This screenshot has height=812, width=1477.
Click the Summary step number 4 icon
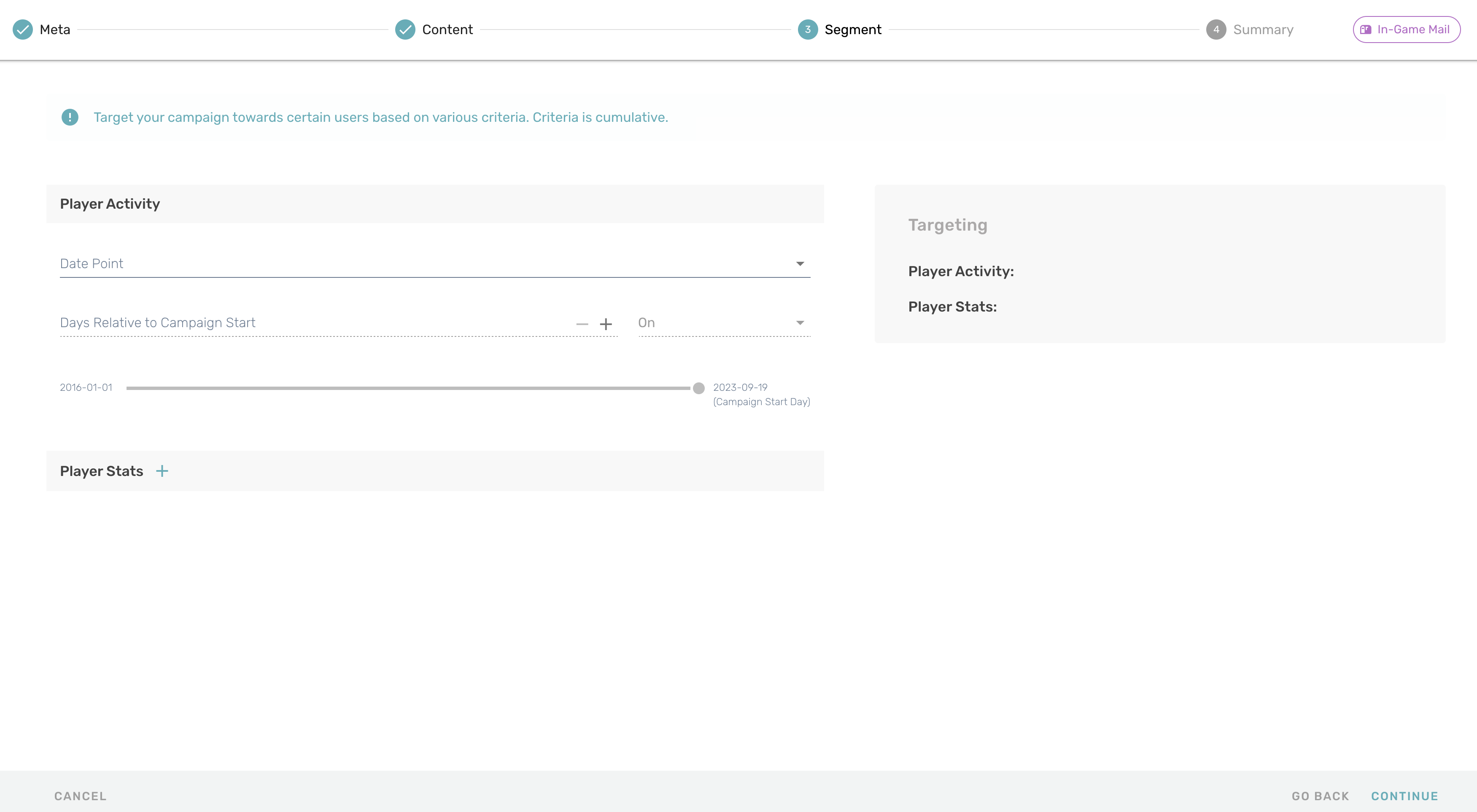click(x=1216, y=30)
